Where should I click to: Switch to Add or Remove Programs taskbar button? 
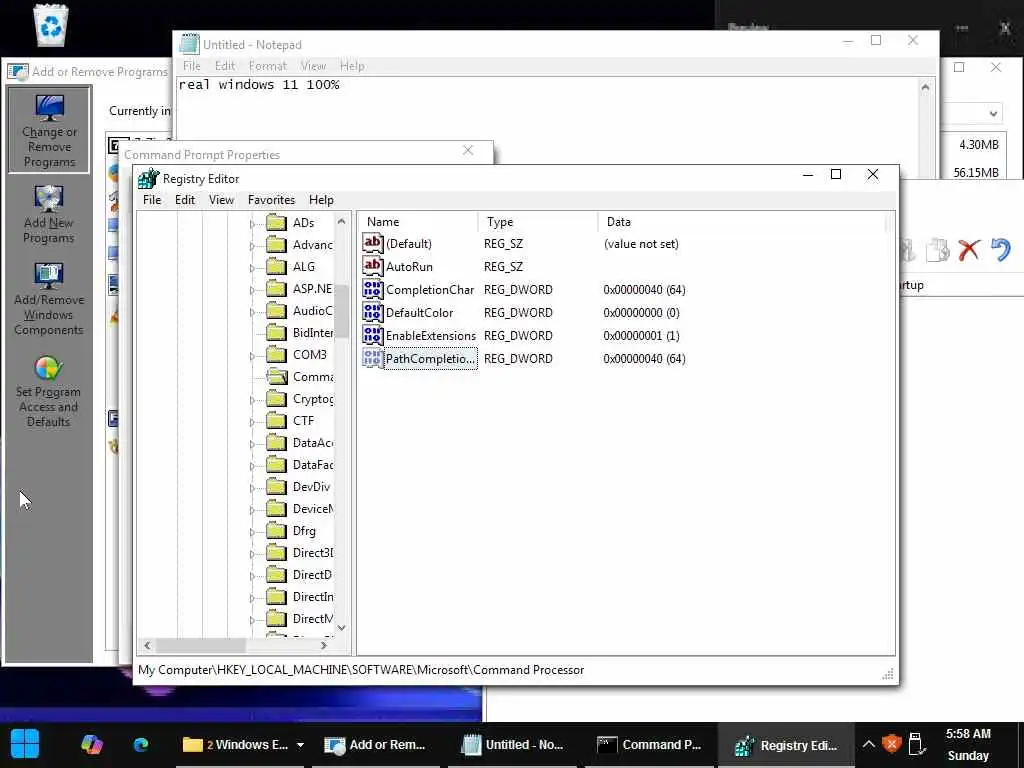point(375,744)
